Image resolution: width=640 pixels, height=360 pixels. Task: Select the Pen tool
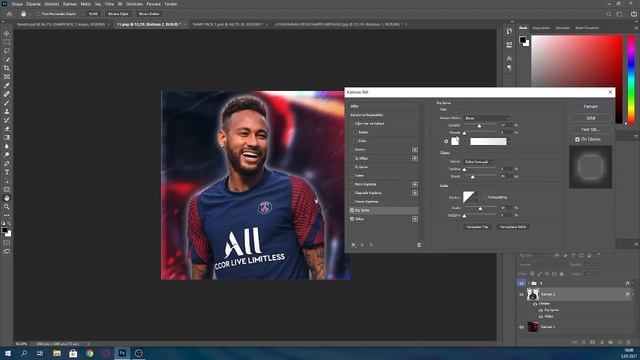(x=7, y=163)
